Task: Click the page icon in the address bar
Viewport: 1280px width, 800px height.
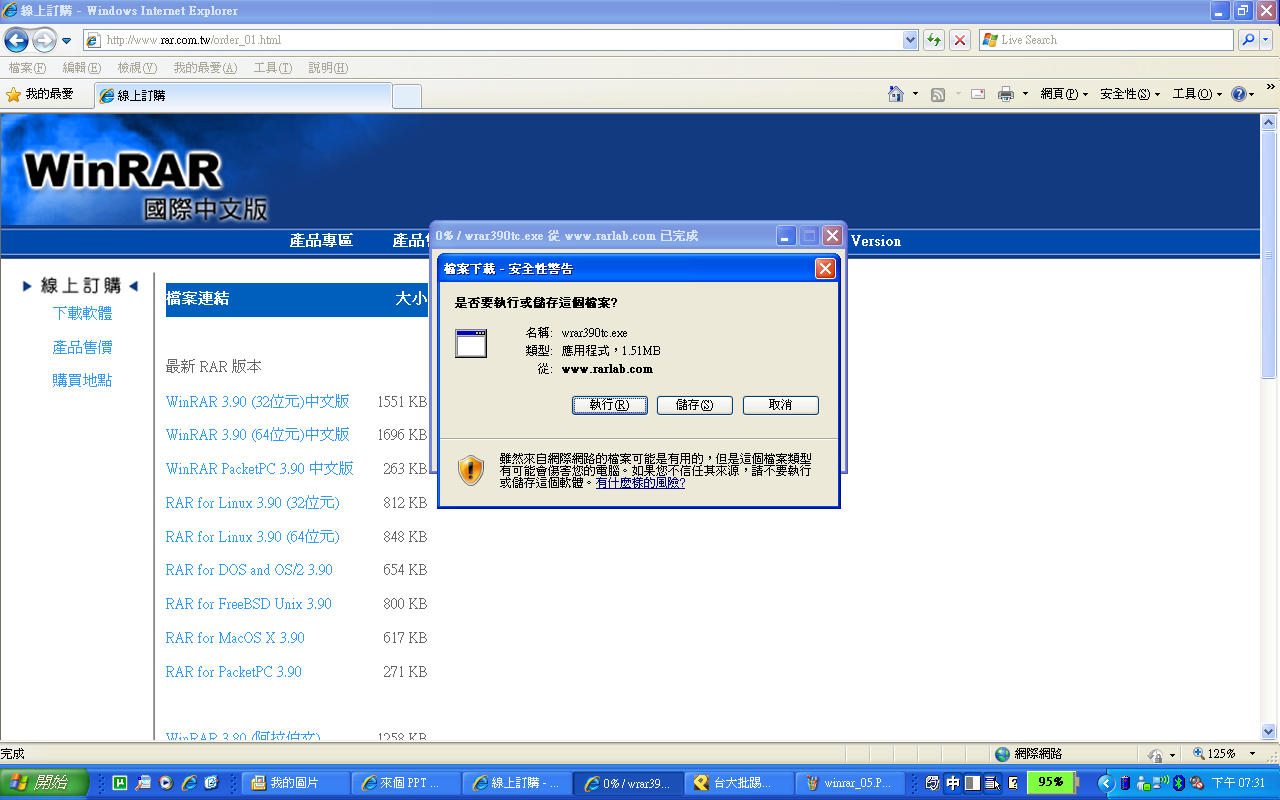Action: (93, 40)
